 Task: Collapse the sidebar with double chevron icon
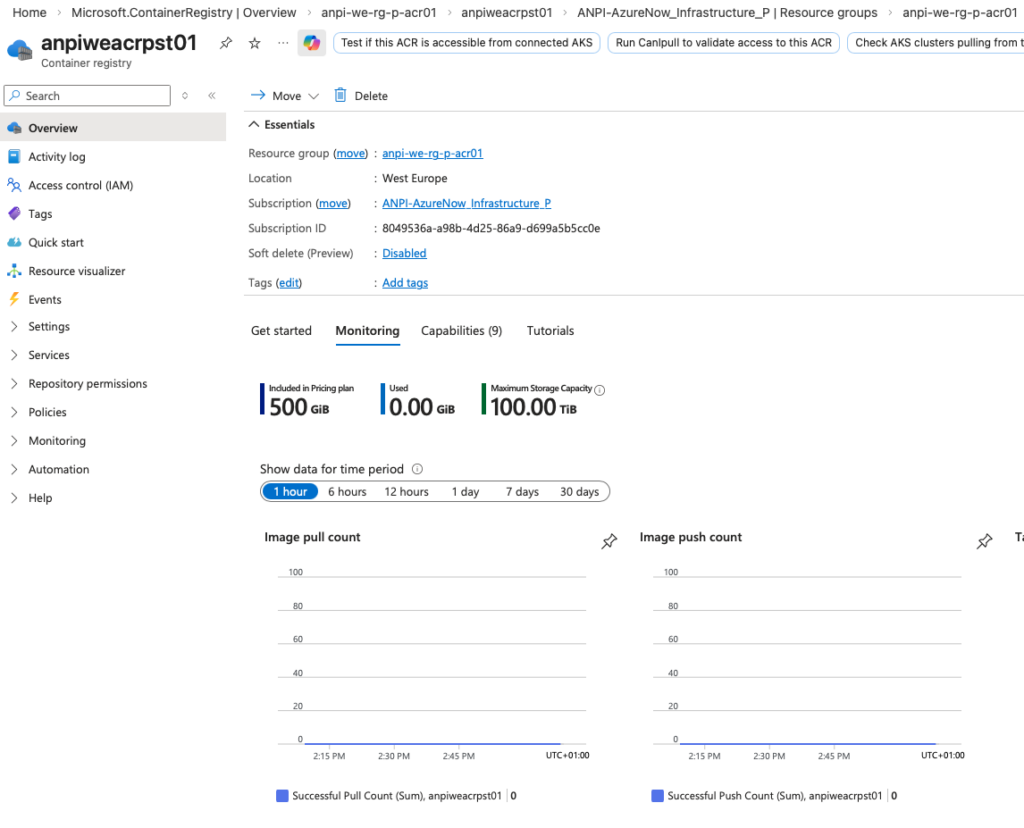click(x=212, y=96)
